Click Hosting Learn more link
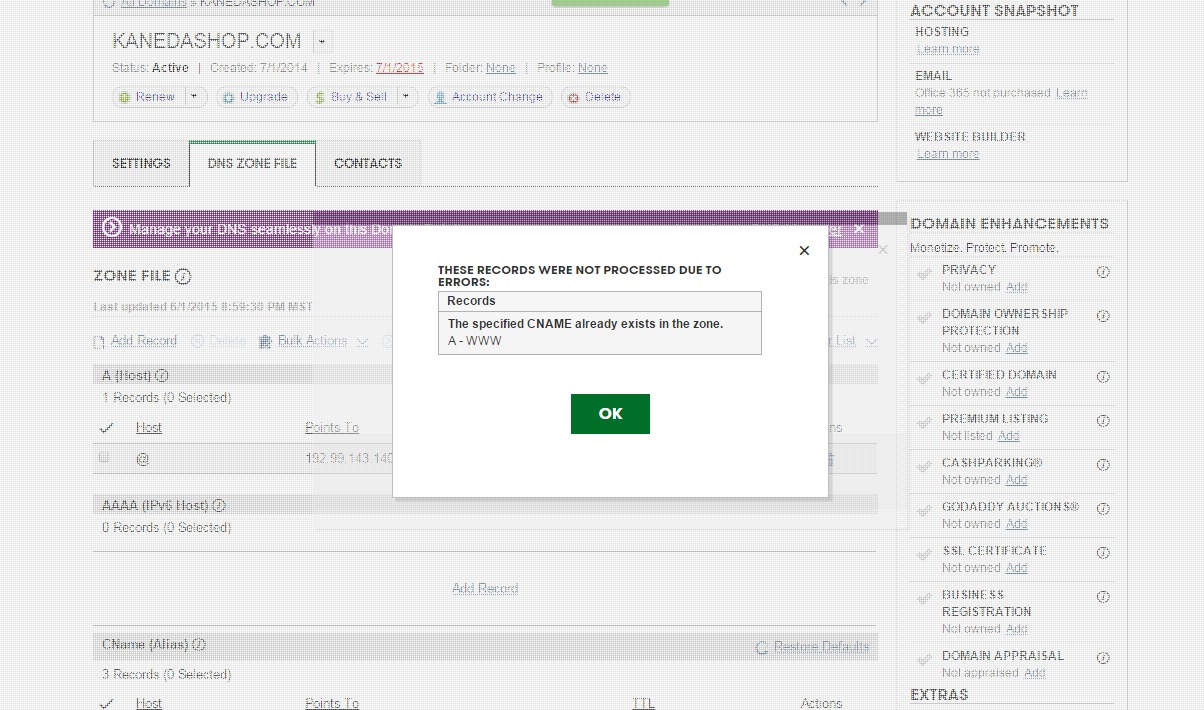Screen dimensions: 1204x710 [x=948, y=49]
